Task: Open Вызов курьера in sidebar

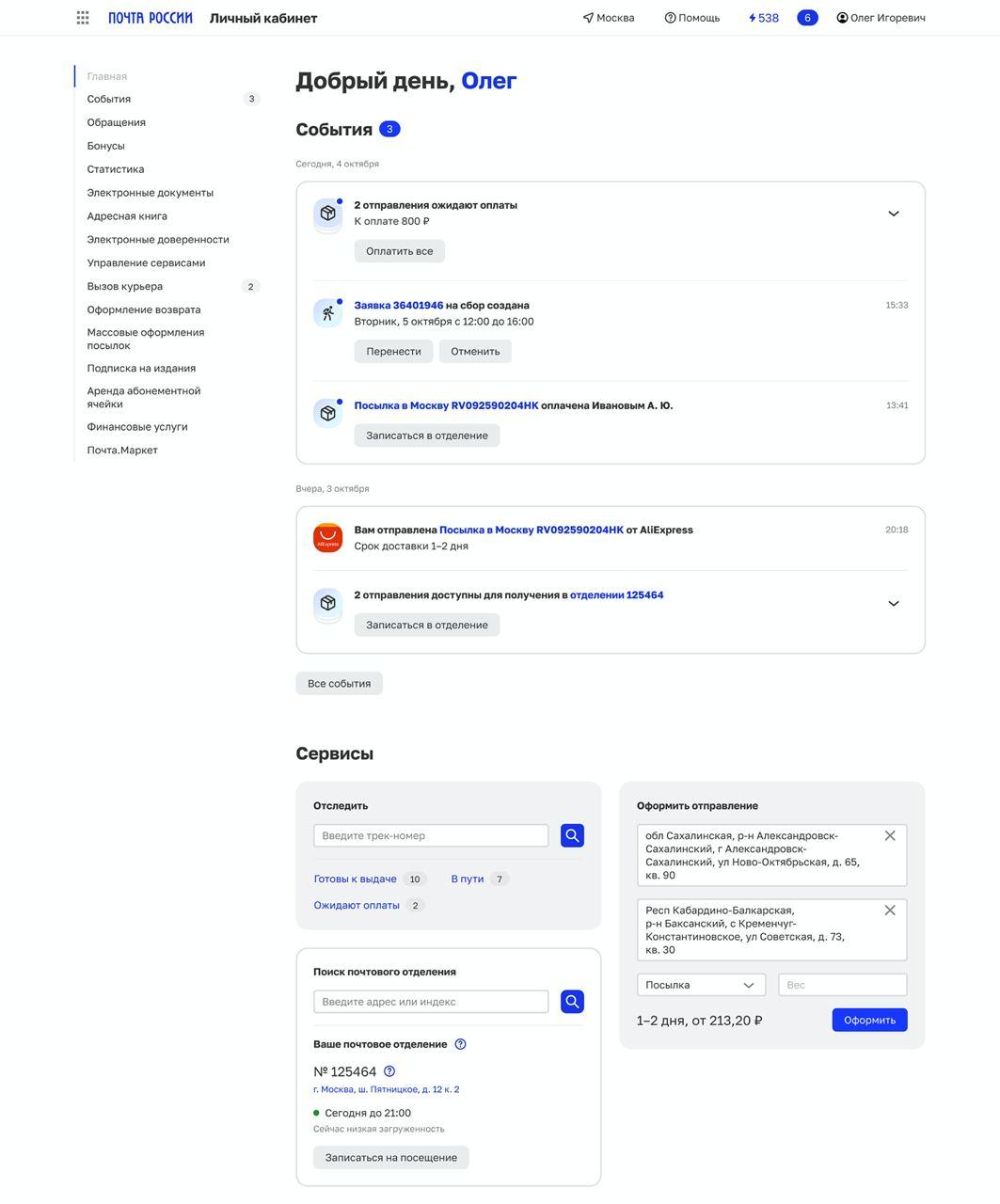Action: coord(125,286)
